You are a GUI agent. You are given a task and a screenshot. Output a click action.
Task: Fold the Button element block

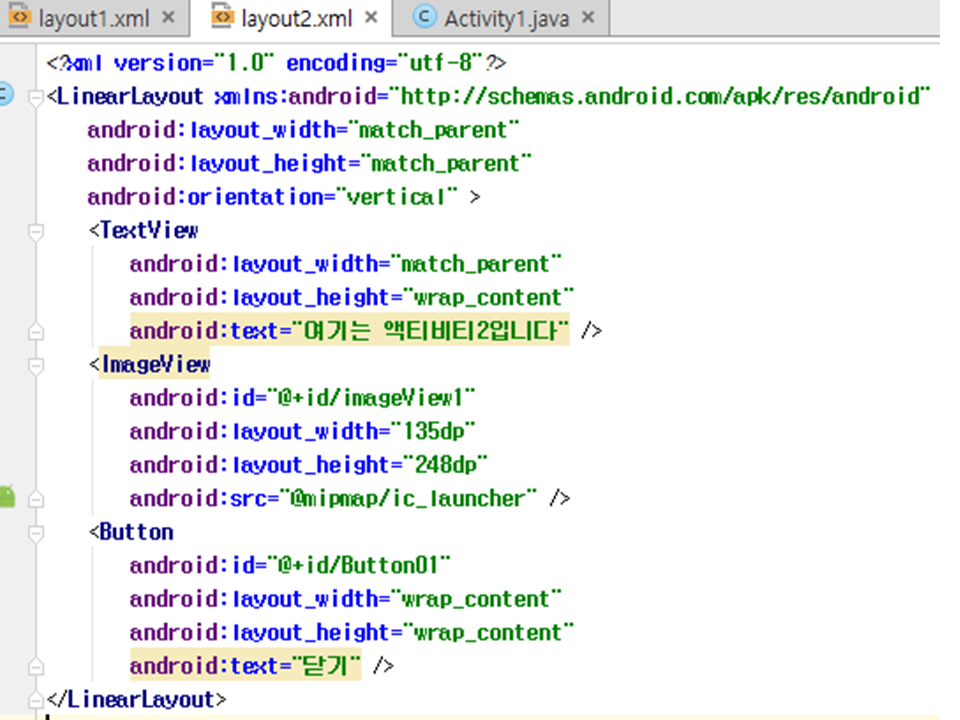click(37, 532)
